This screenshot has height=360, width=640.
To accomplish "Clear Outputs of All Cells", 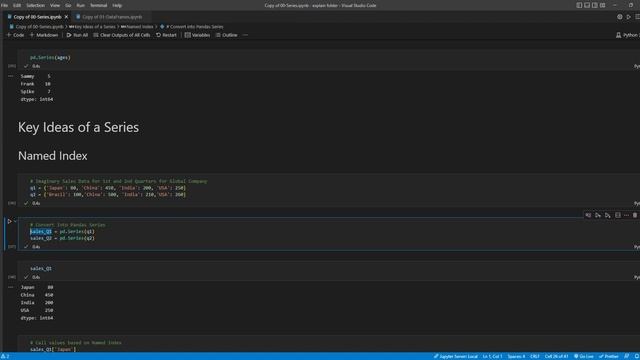I will click(122, 35).
